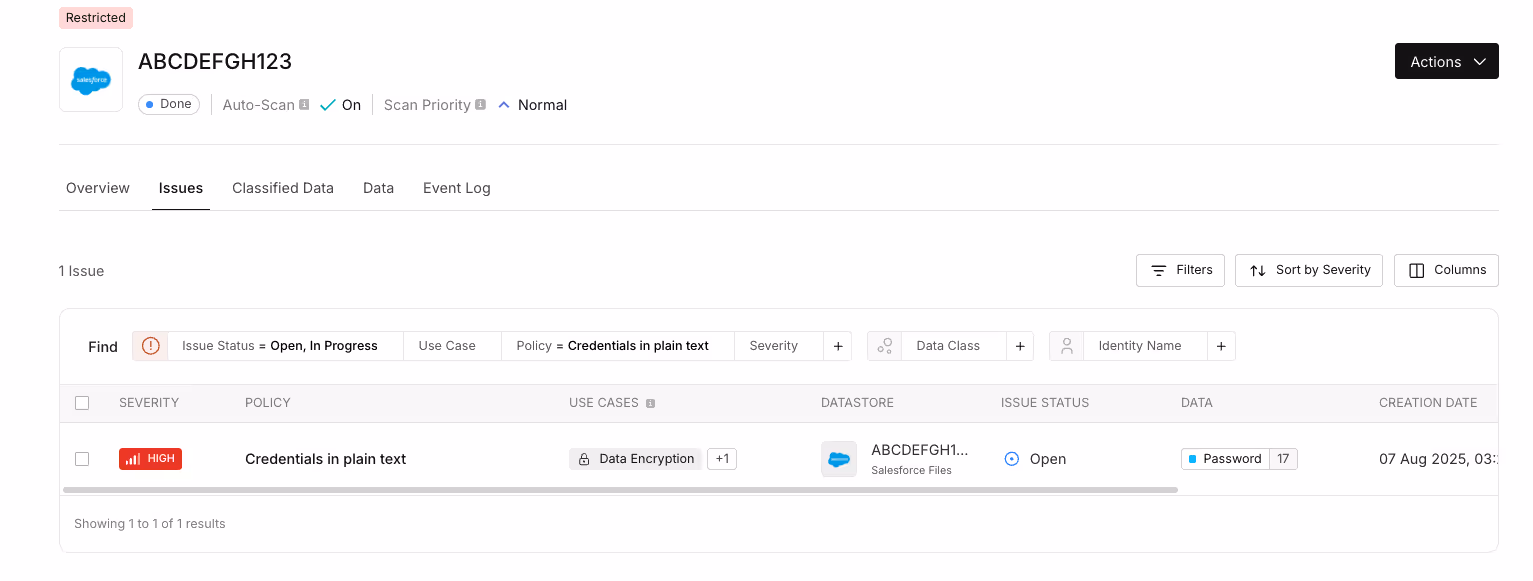Click the Auto-Scan On checkmark
Image resolution: width=1533 pixels, height=581 pixels.
[x=327, y=105]
